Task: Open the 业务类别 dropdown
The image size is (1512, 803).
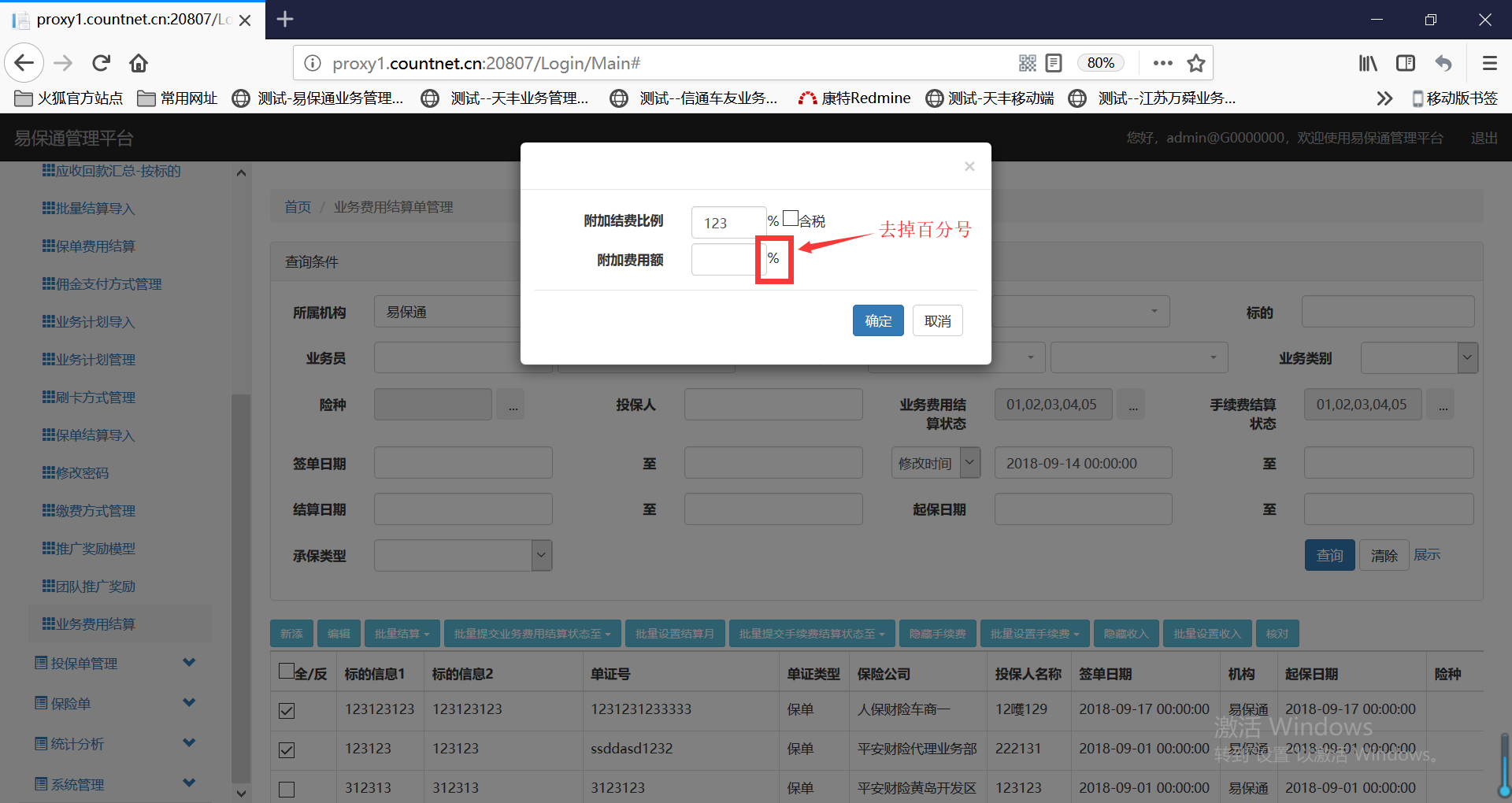Action: [x=1419, y=358]
